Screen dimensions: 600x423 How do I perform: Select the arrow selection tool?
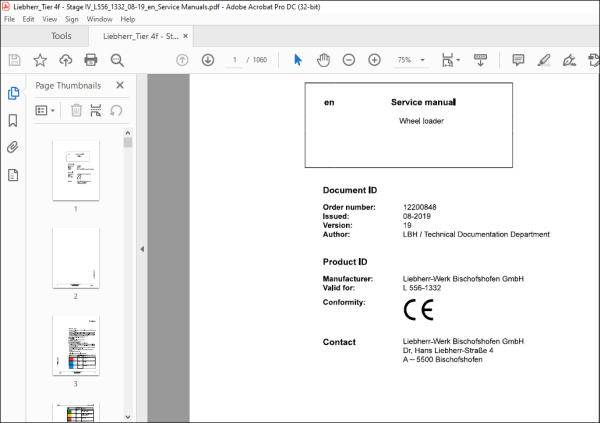point(298,60)
